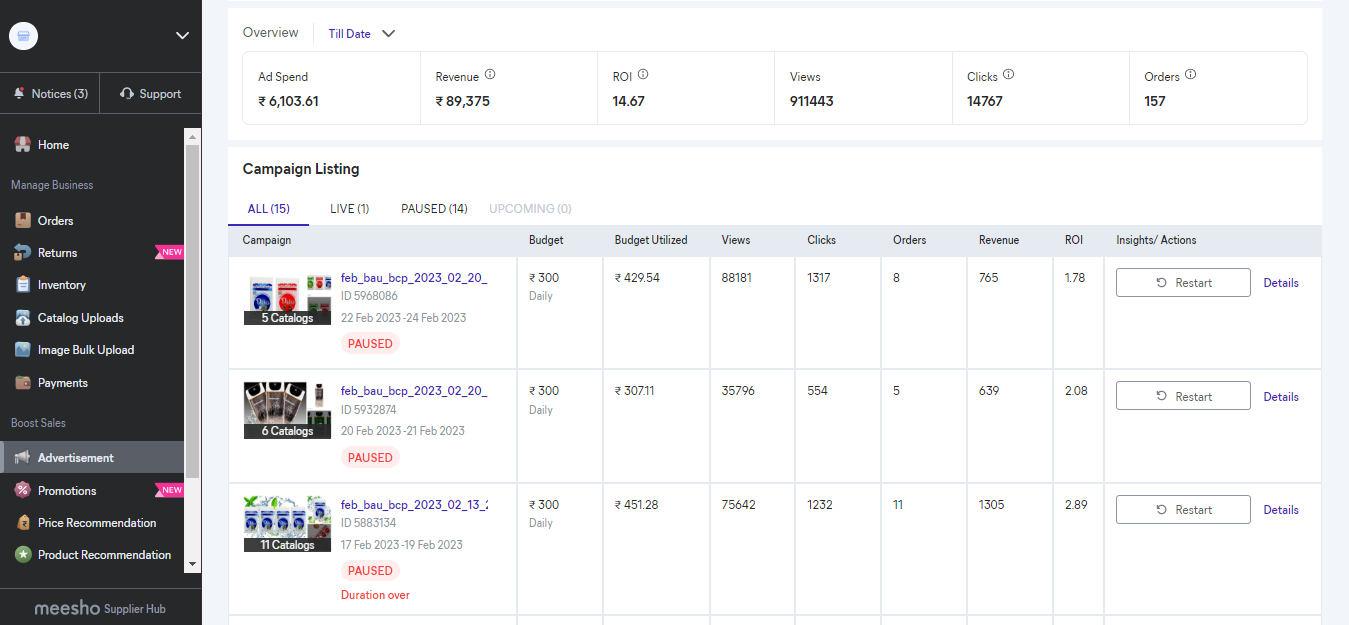Image resolution: width=1349 pixels, height=625 pixels.
Task: View the Notices alerts
Action: [50, 93]
